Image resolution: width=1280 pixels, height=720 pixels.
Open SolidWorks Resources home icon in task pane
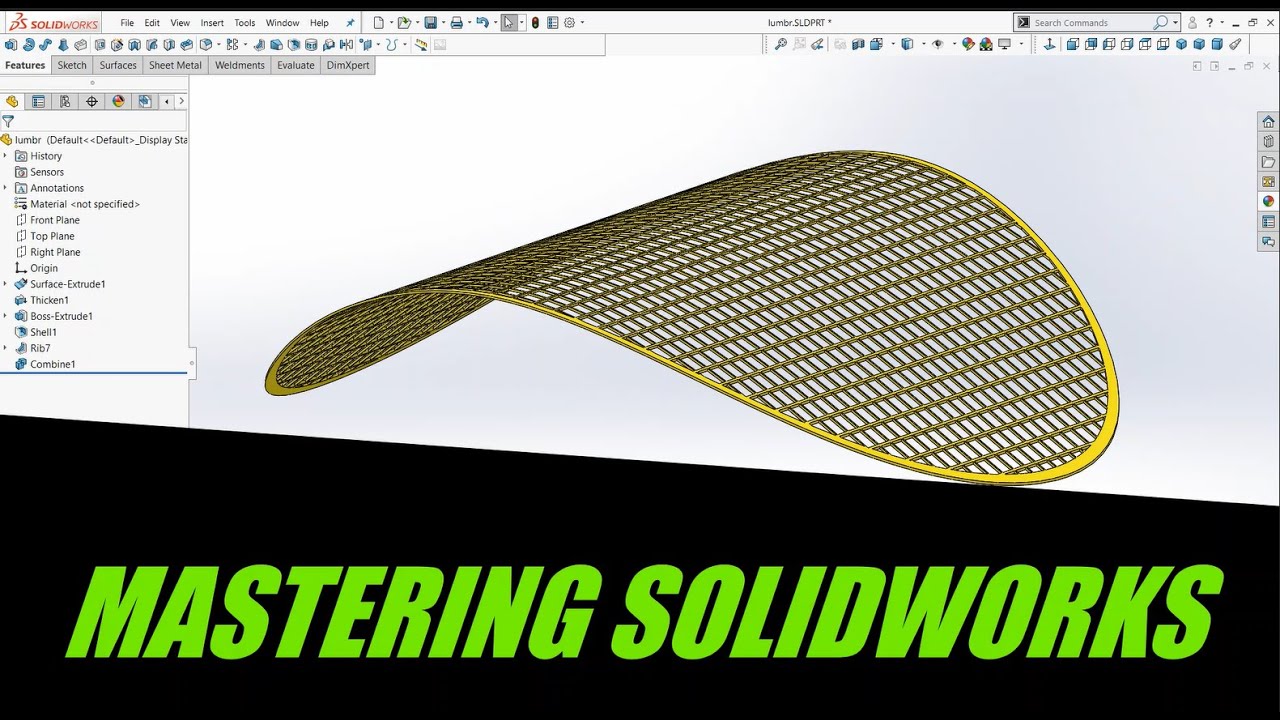[1269, 122]
